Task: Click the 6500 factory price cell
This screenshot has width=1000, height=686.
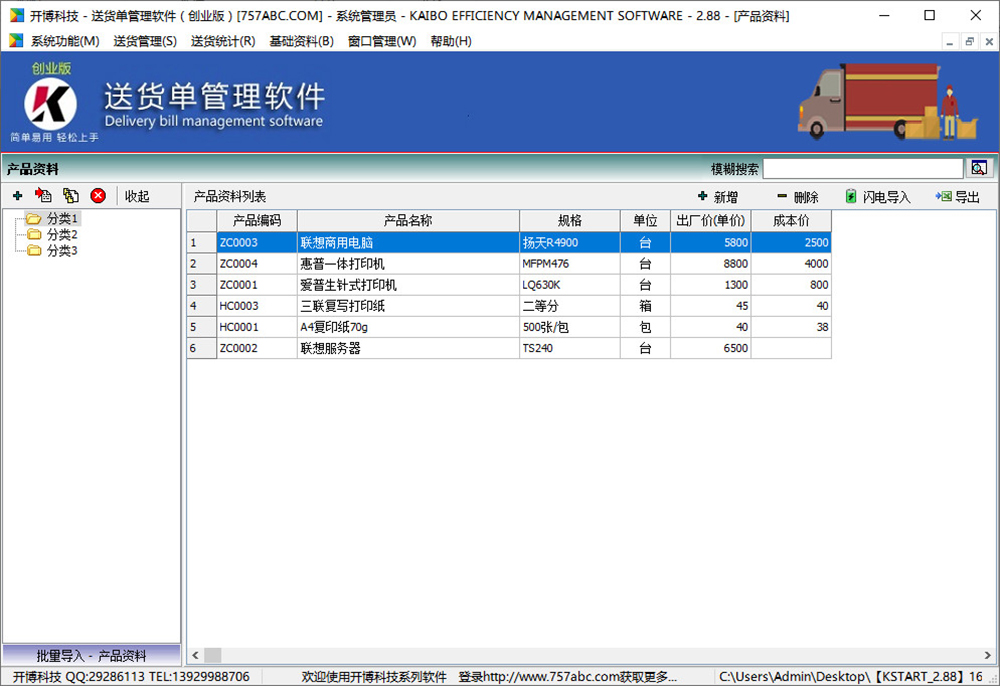Action: pos(710,347)
